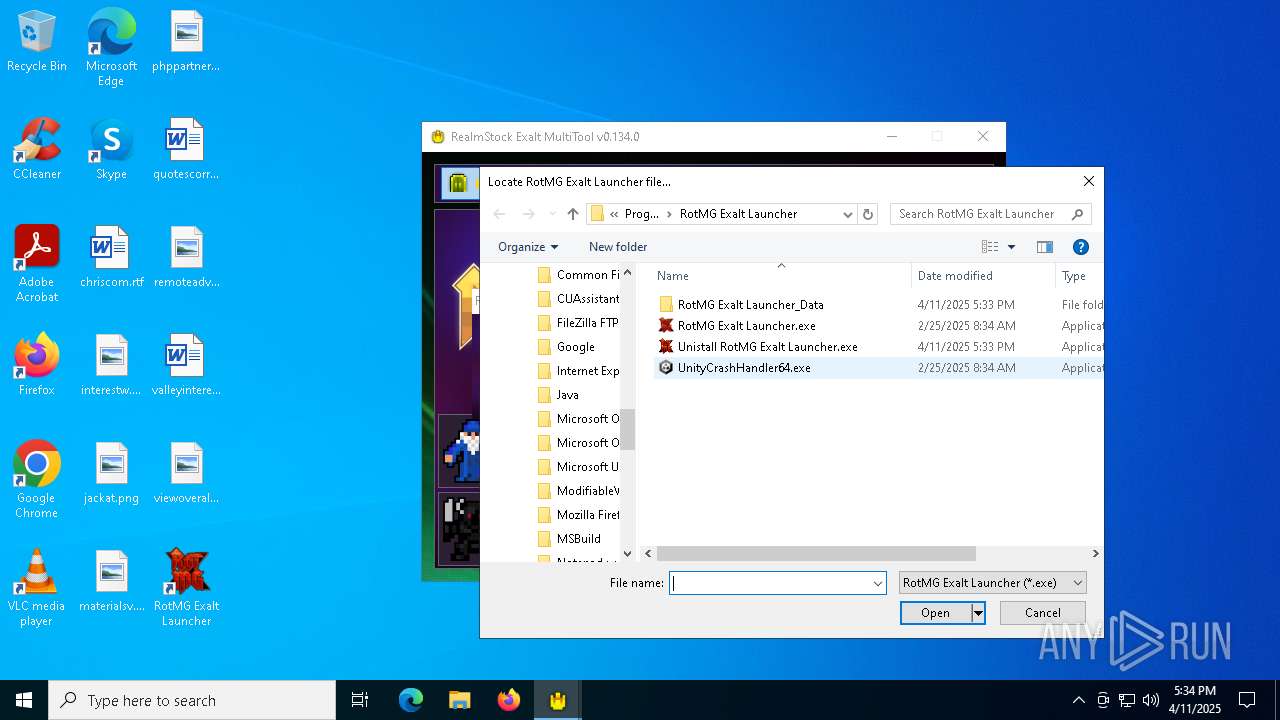
Task: Open the Firefox desktop shortcut
Action: [x=37, y=366]
